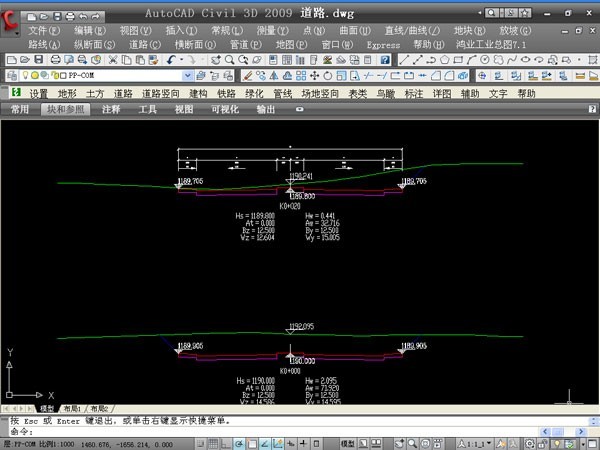Screen dimensions: 600x450
Task: Minimize ribbon panels with the small toggle button
Action: [x=300, y=109]
